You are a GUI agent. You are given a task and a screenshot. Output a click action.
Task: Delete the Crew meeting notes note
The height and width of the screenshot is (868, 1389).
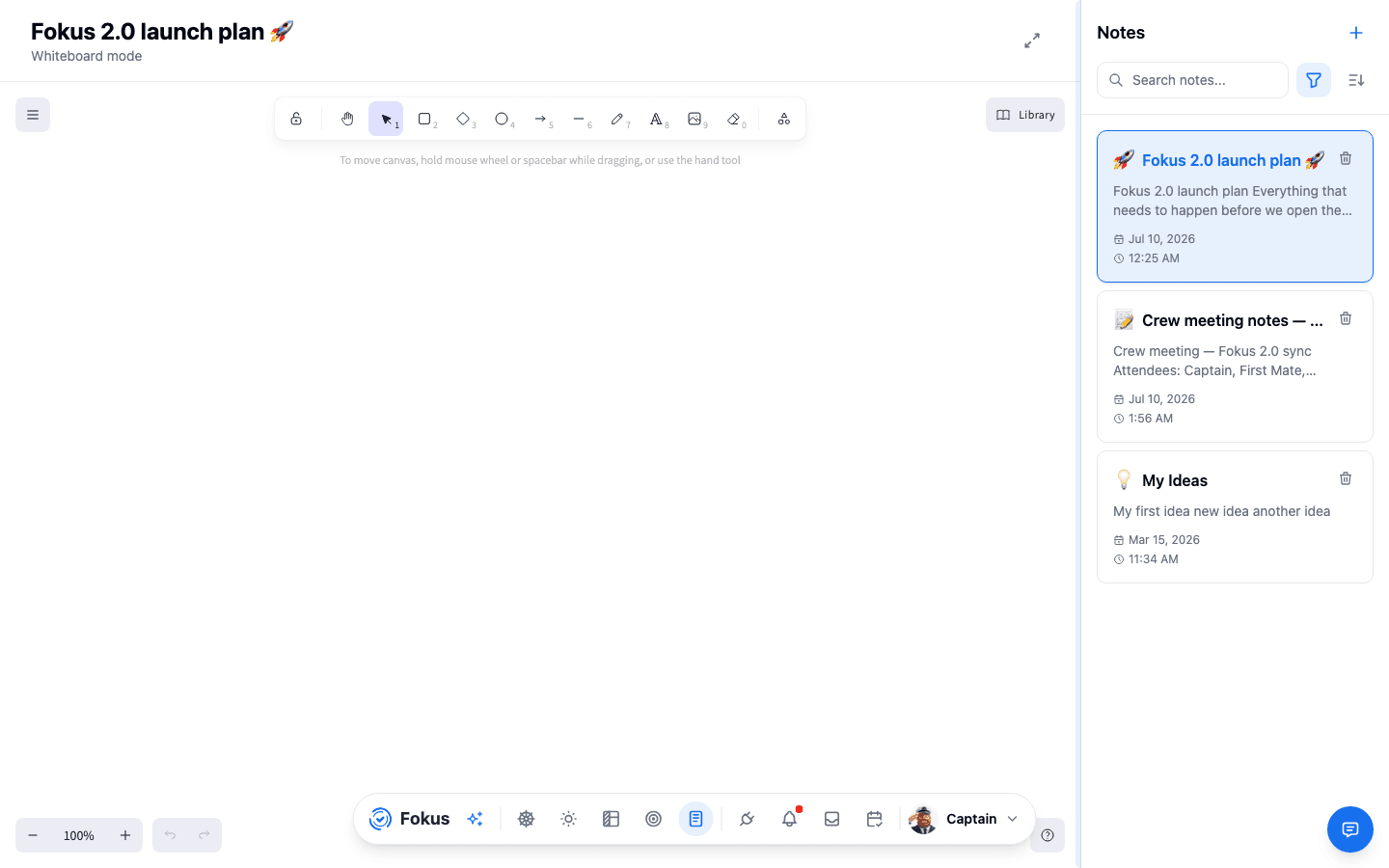(1346, 318)
